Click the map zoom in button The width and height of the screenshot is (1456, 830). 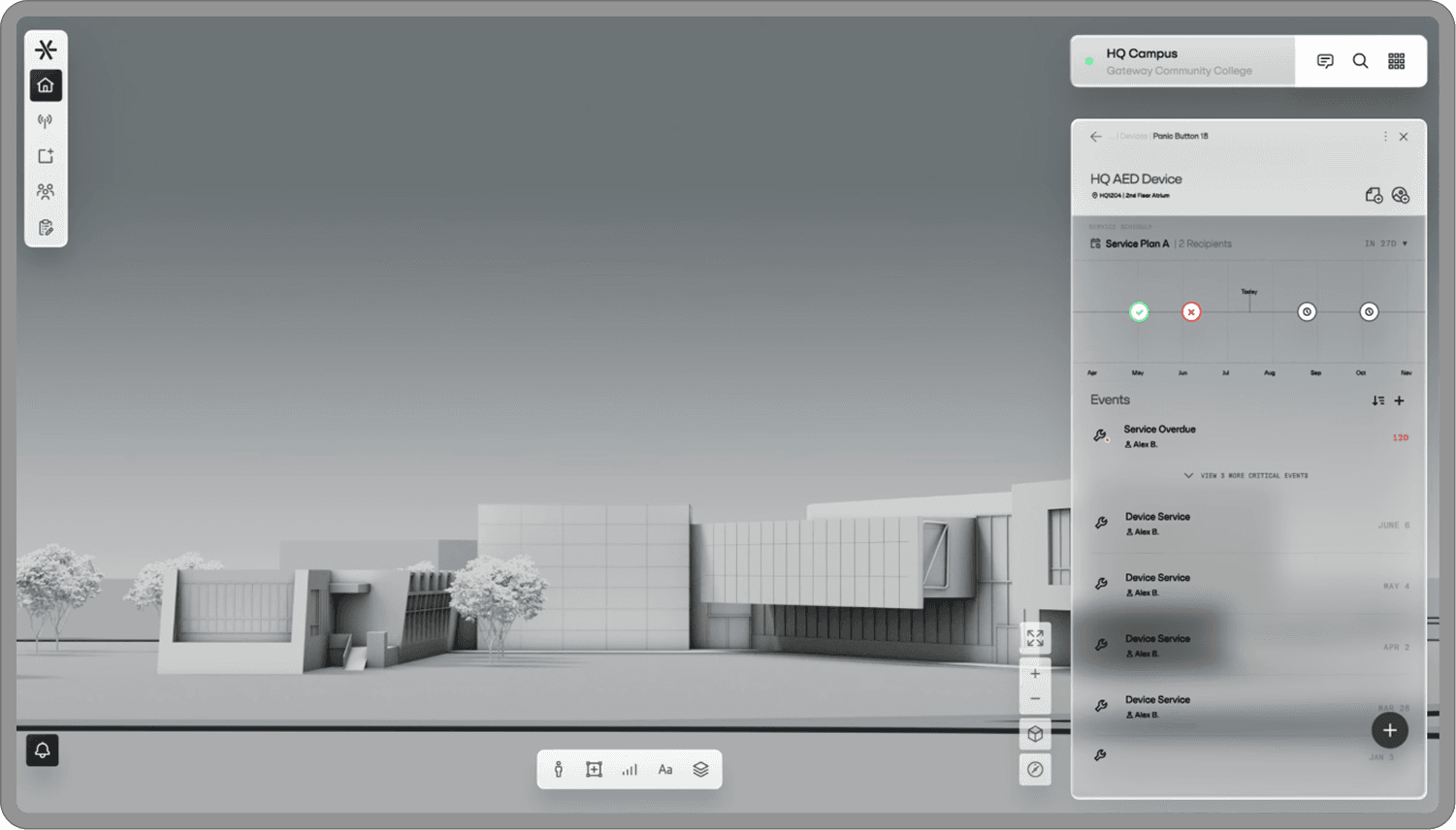tap(1035, 674)
